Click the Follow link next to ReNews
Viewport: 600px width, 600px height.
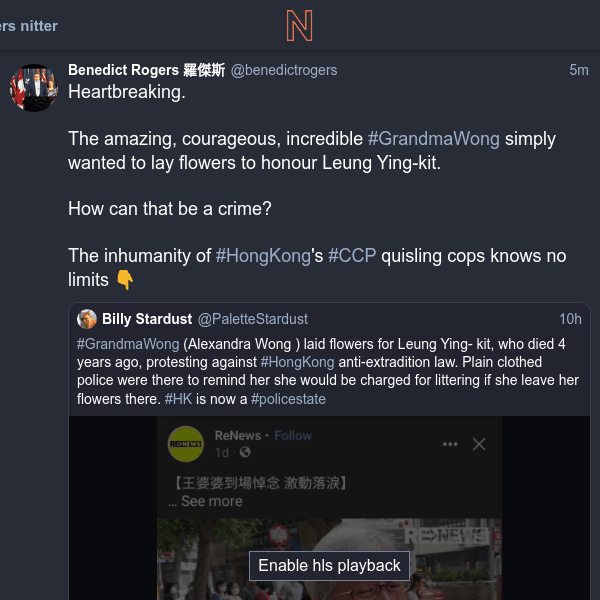click(293, 435)
